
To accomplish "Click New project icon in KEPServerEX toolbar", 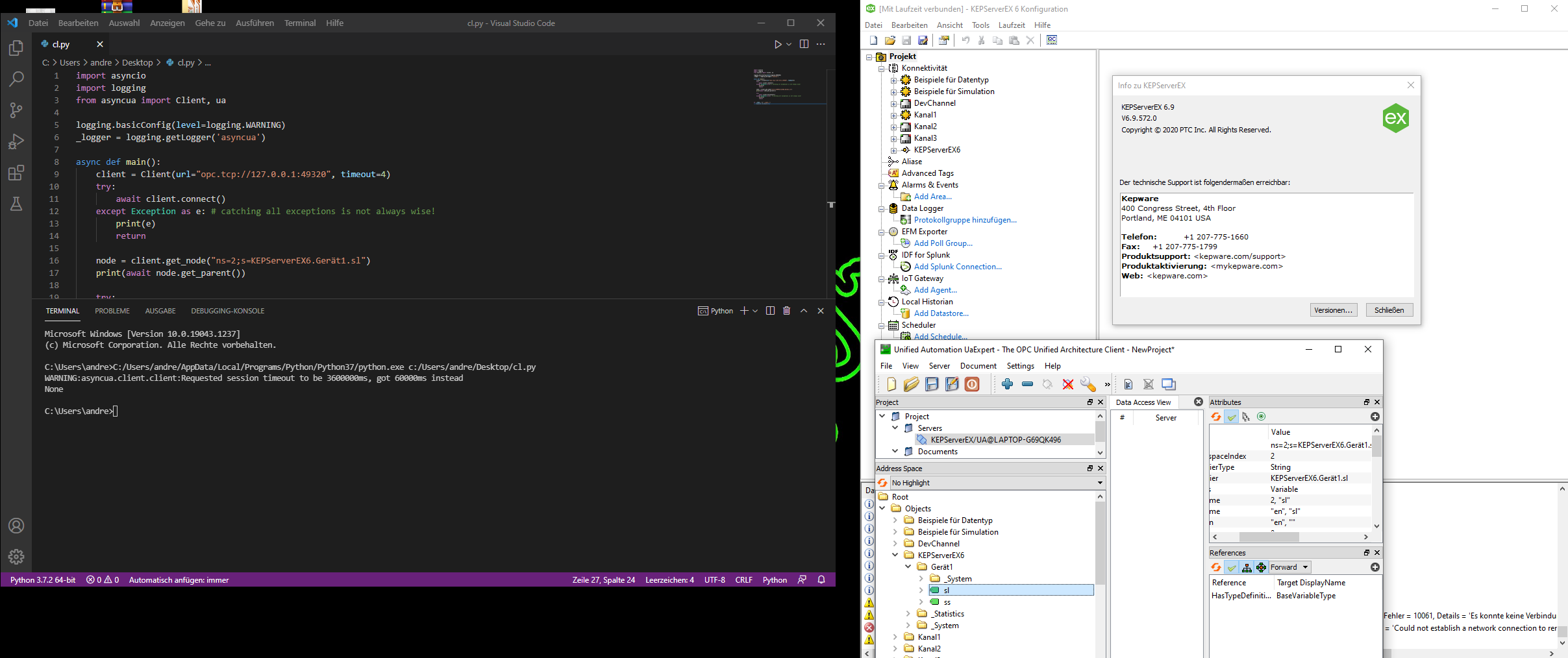I will coord(873,40).
